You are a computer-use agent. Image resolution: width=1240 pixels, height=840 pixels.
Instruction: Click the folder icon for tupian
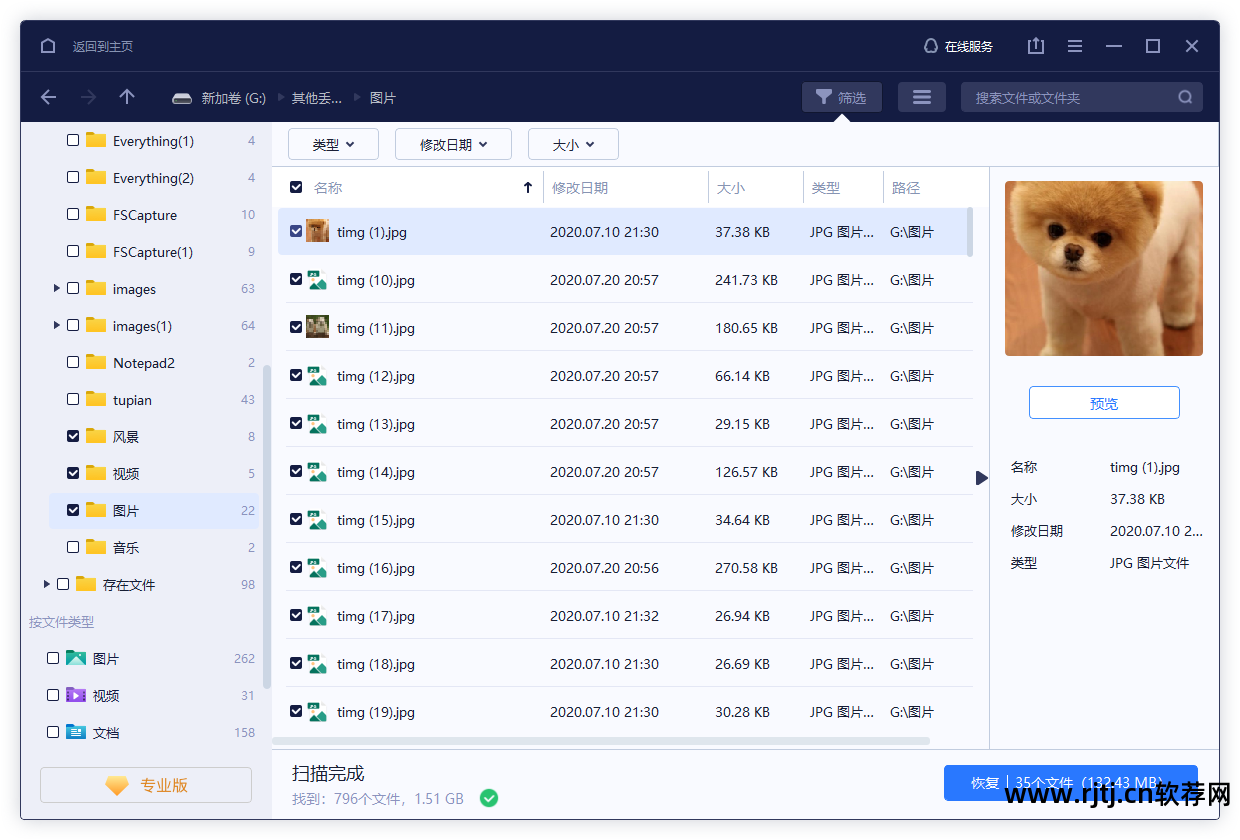pyautogui.click(x=96, y=399)
